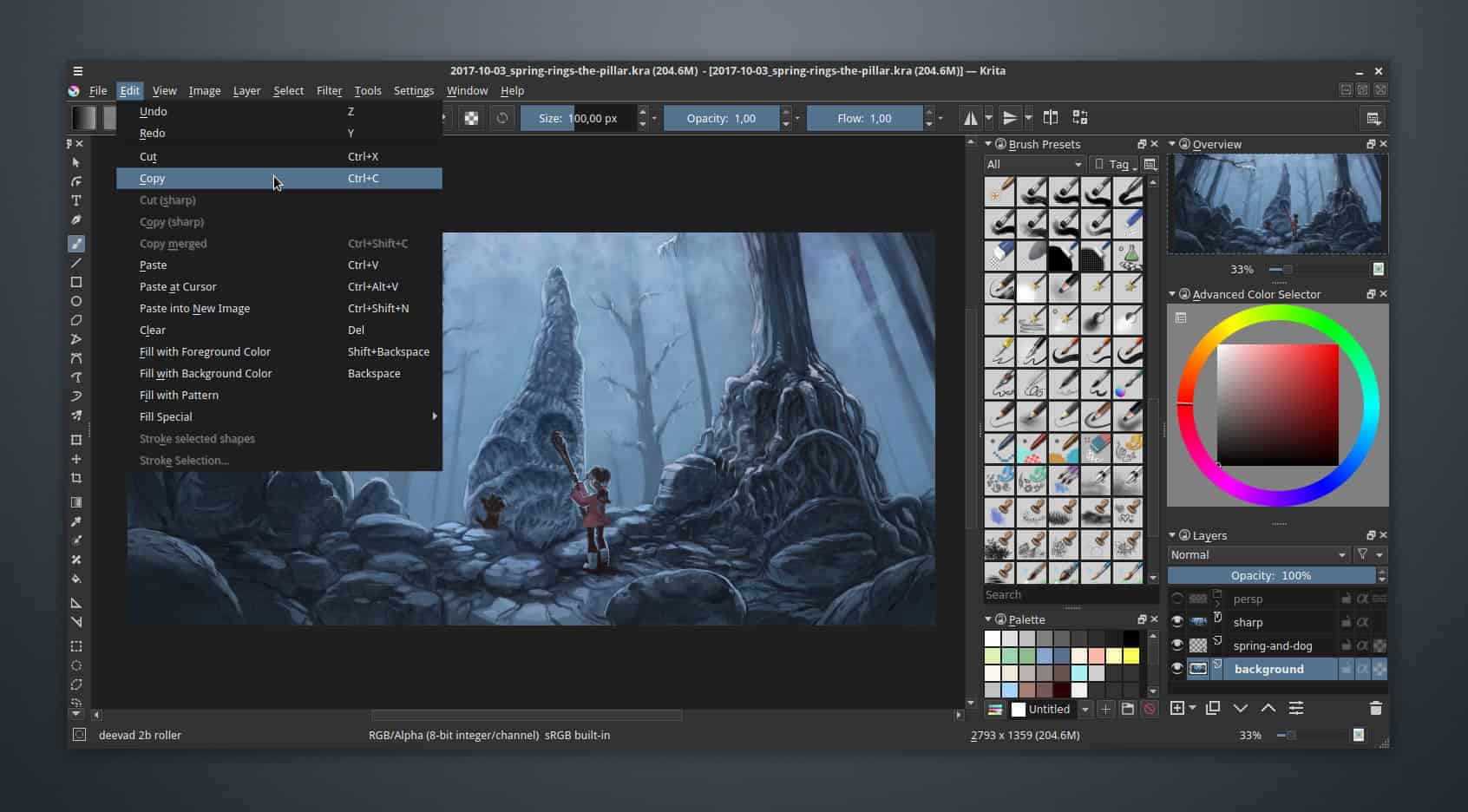1468x812 pixels.
Task: Hide the sharp layer
Action: (x=1178, y=622)
